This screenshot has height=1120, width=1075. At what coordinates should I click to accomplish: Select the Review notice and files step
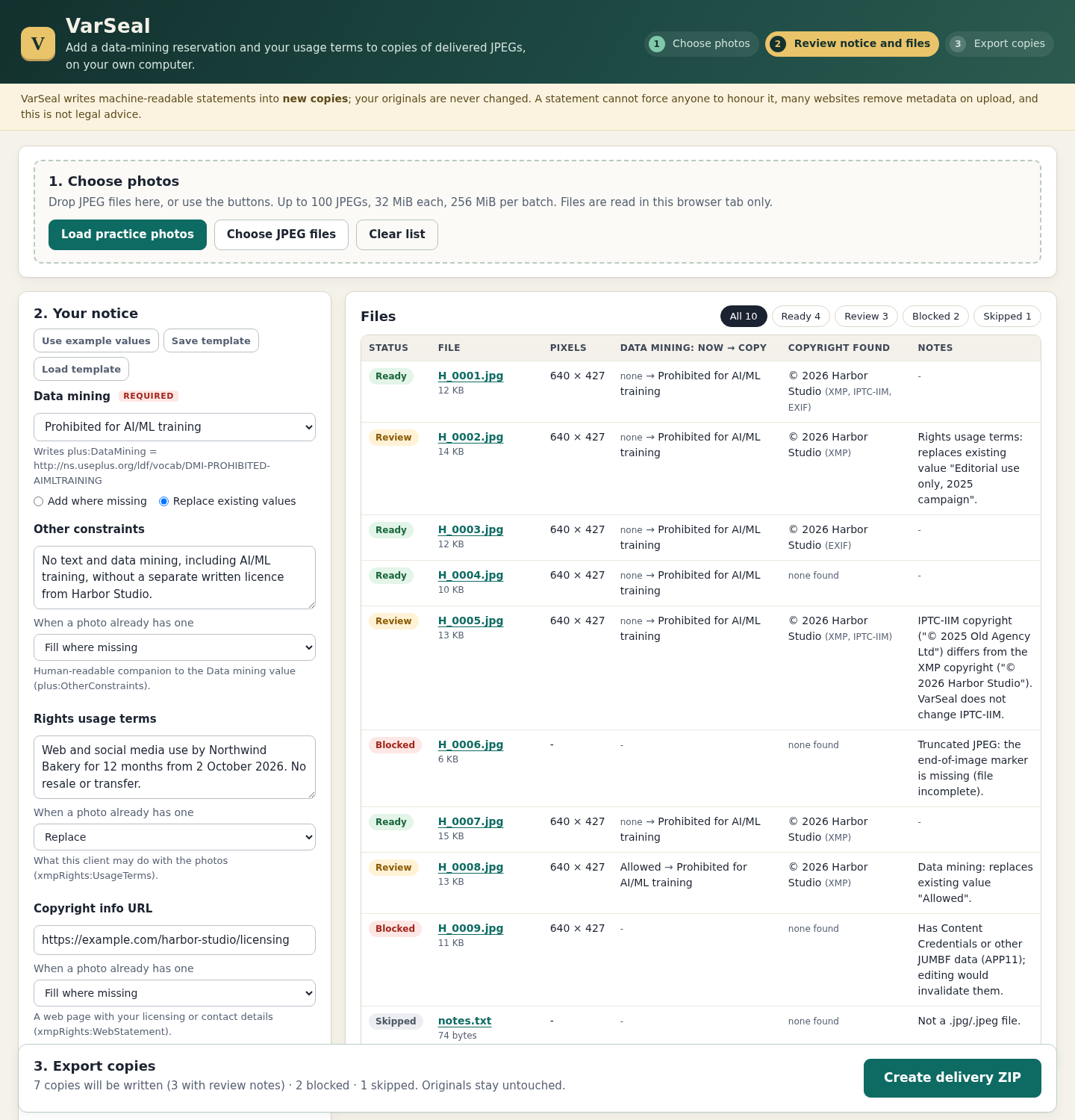pyautogui.click(x=852, y=44)
